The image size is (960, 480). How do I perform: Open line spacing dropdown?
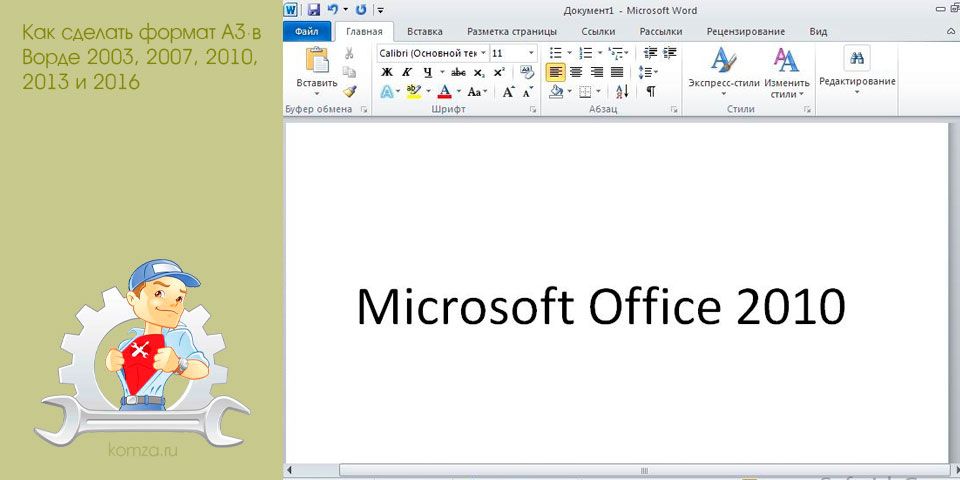click(648, 72)
